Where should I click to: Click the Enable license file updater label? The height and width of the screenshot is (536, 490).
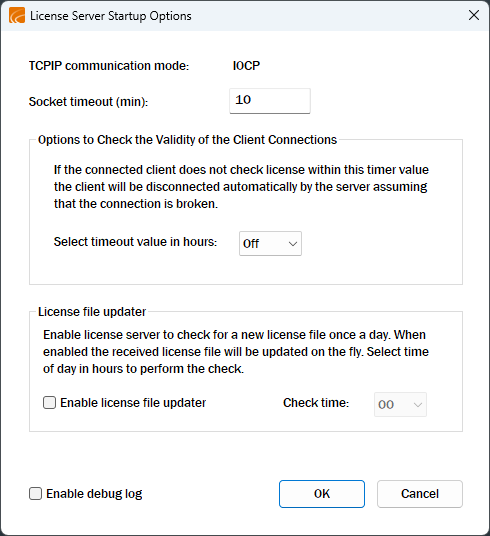(x=133, y=403)
